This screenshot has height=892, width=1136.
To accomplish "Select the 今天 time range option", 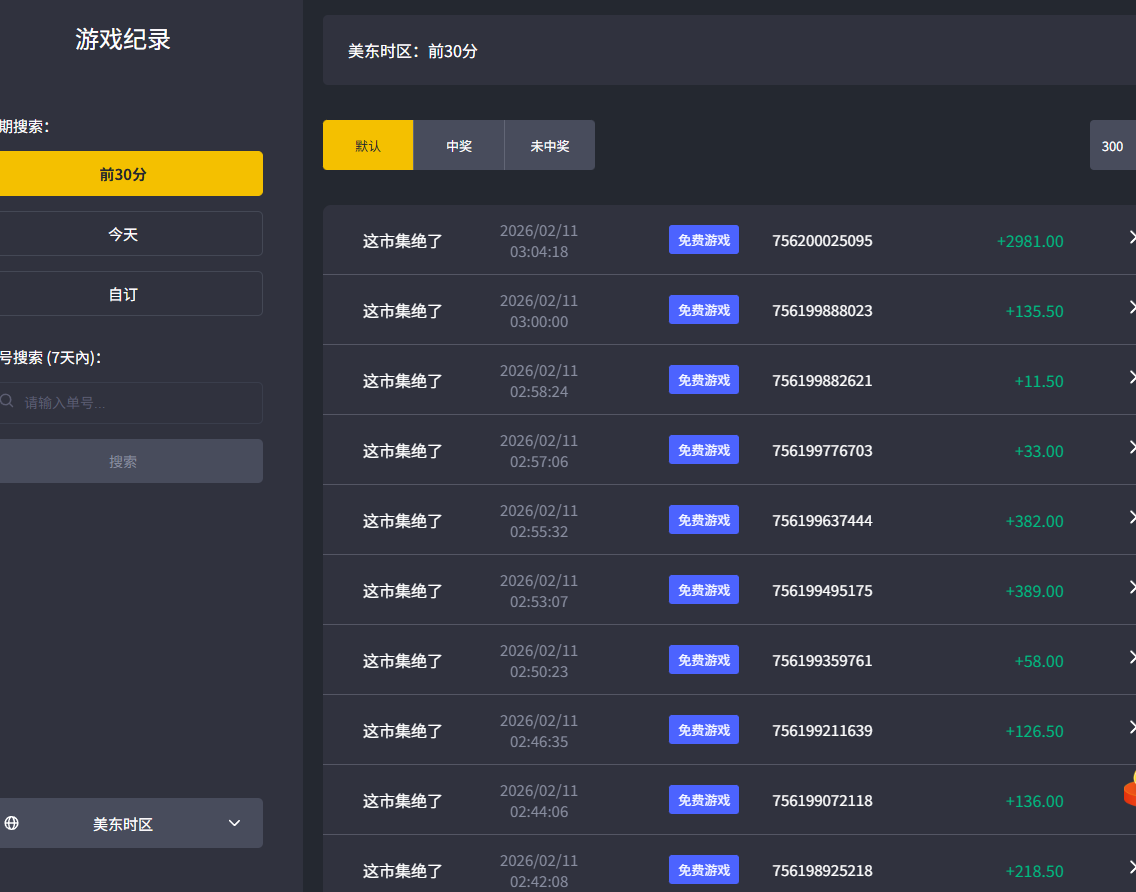I will [x=123, y=234].
